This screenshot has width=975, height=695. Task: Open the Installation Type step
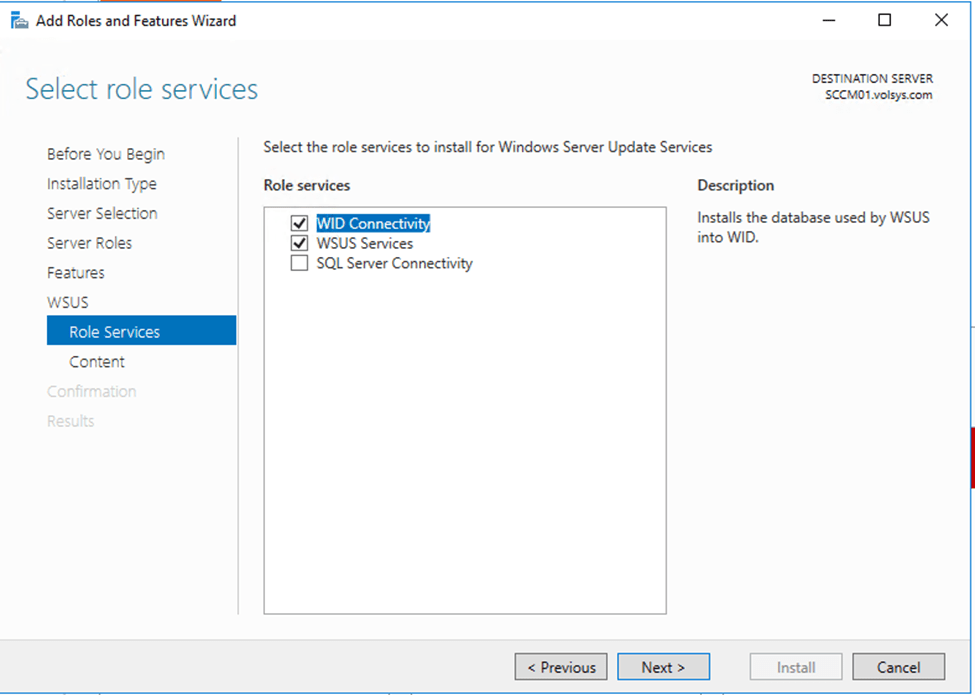pos(102,184)
